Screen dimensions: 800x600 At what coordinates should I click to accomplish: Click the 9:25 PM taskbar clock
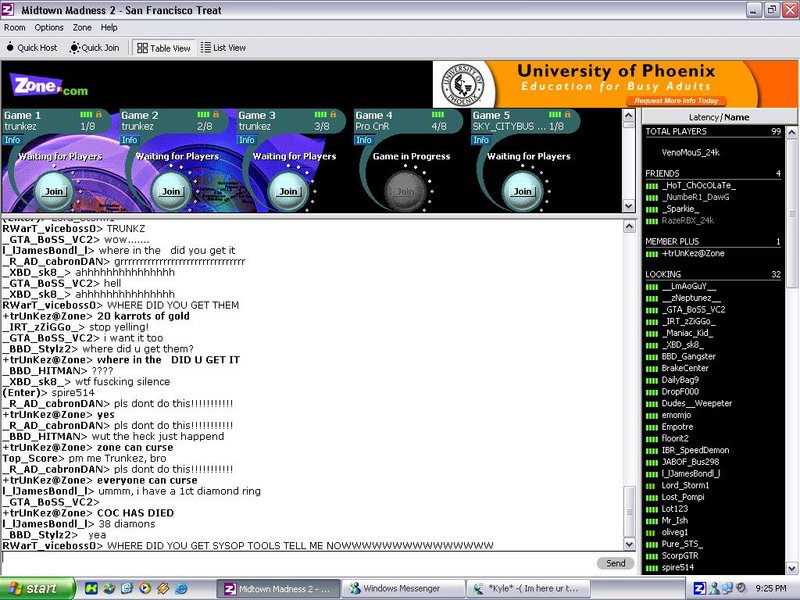771,589
